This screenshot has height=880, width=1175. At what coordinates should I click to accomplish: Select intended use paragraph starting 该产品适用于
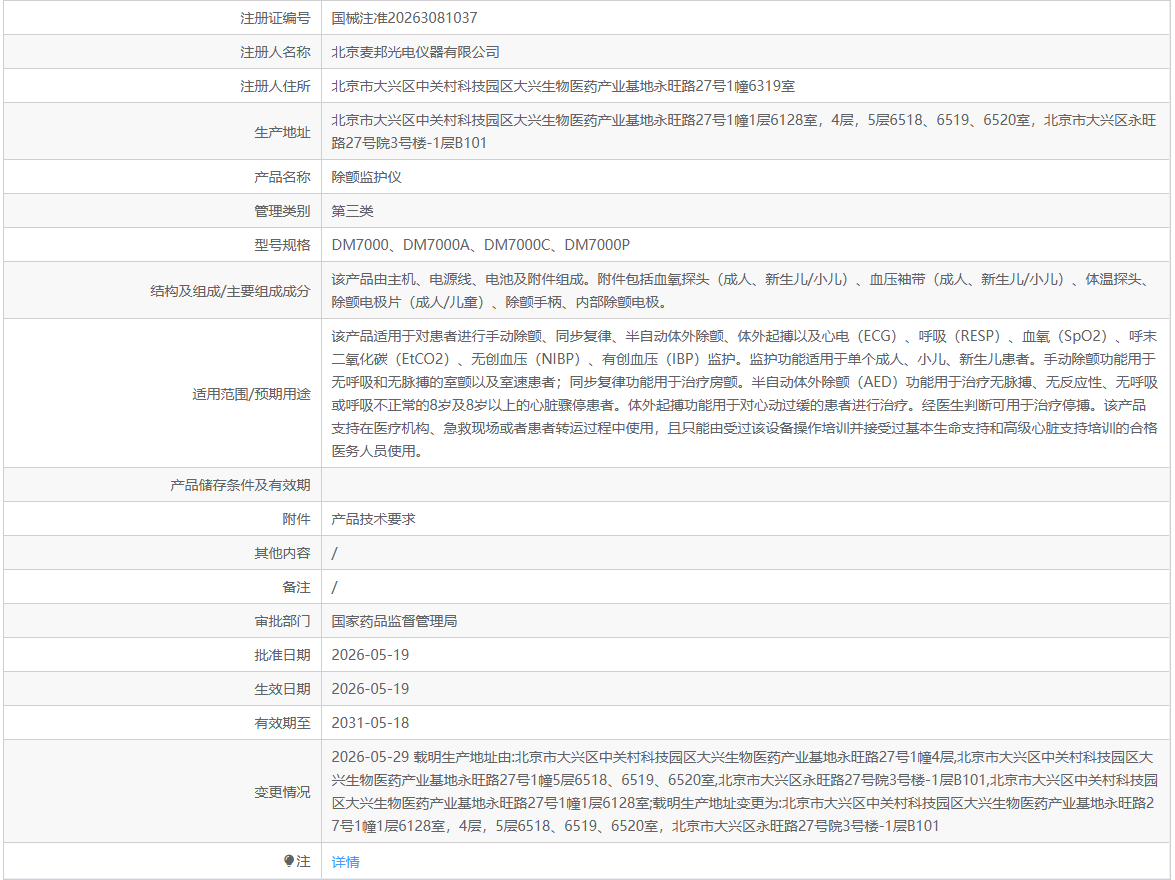click(x=744, y=394)
